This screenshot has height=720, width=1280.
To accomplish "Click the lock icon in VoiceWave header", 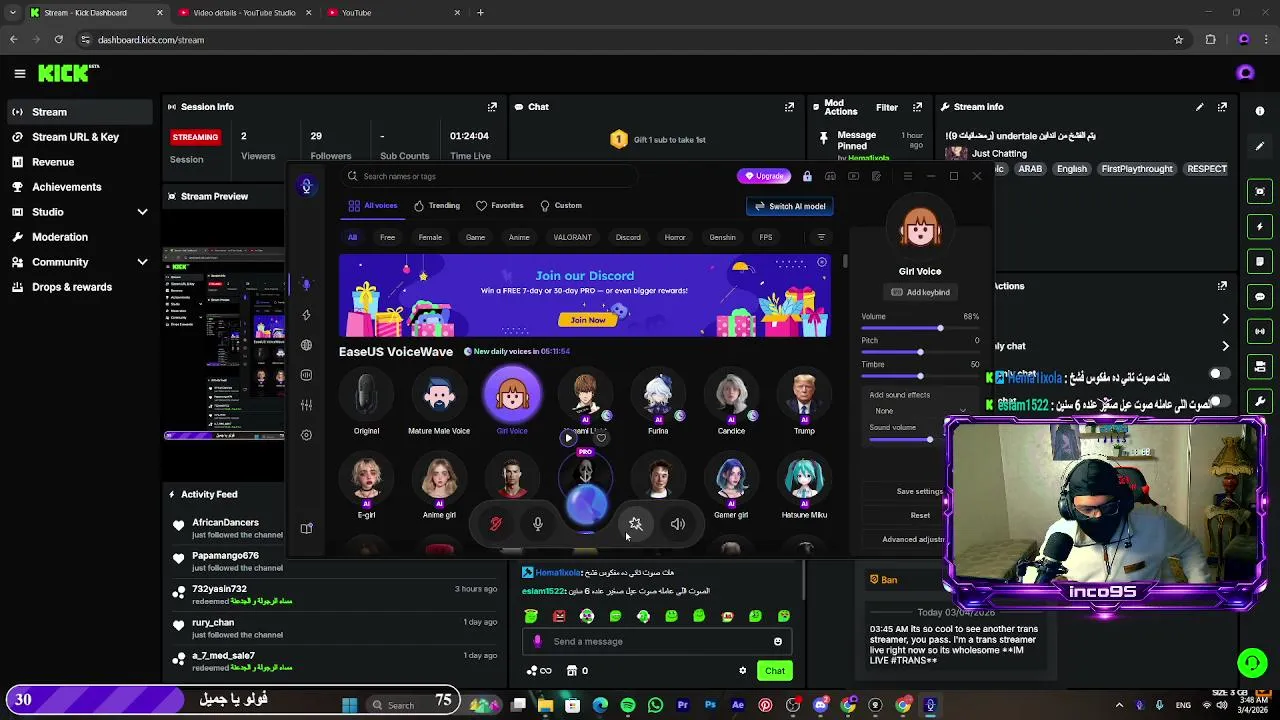I will coord(807,176).
